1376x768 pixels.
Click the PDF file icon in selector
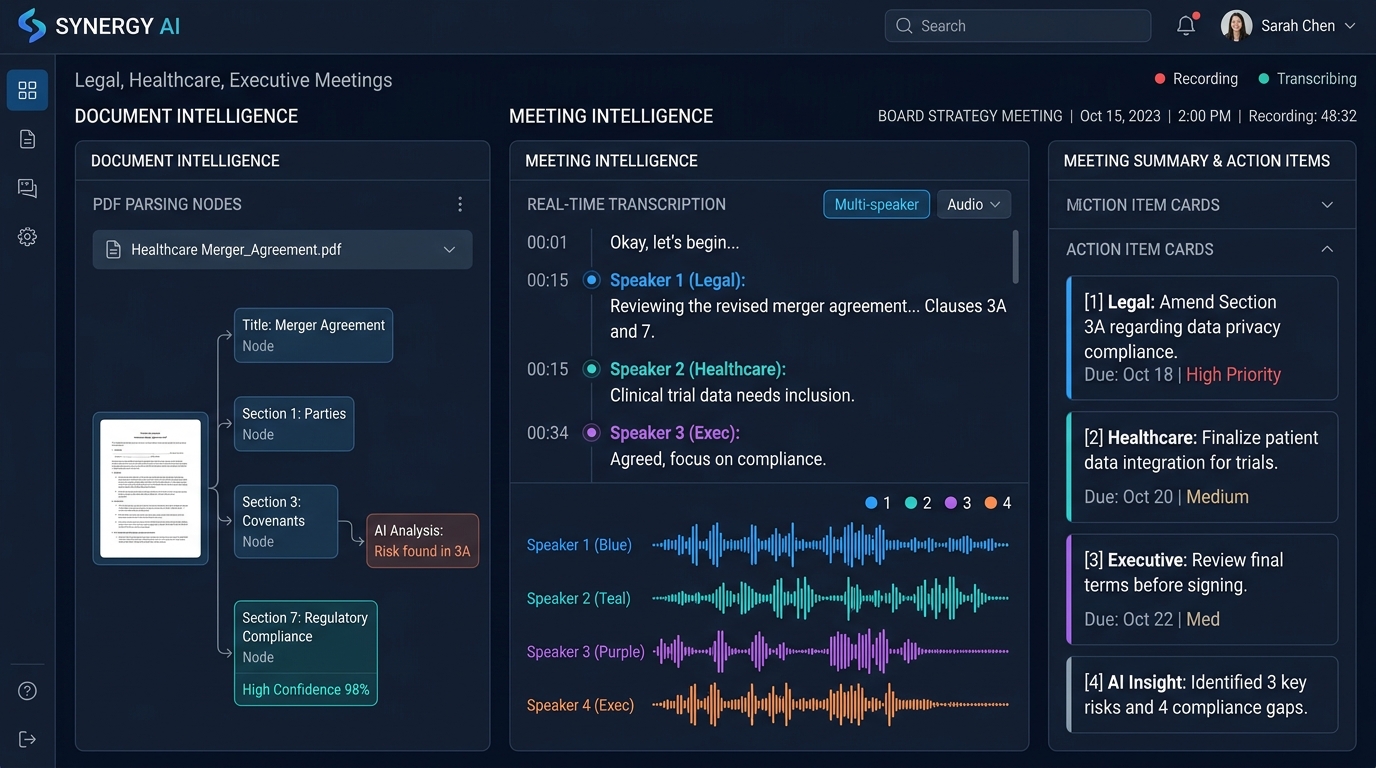(113, 250)
